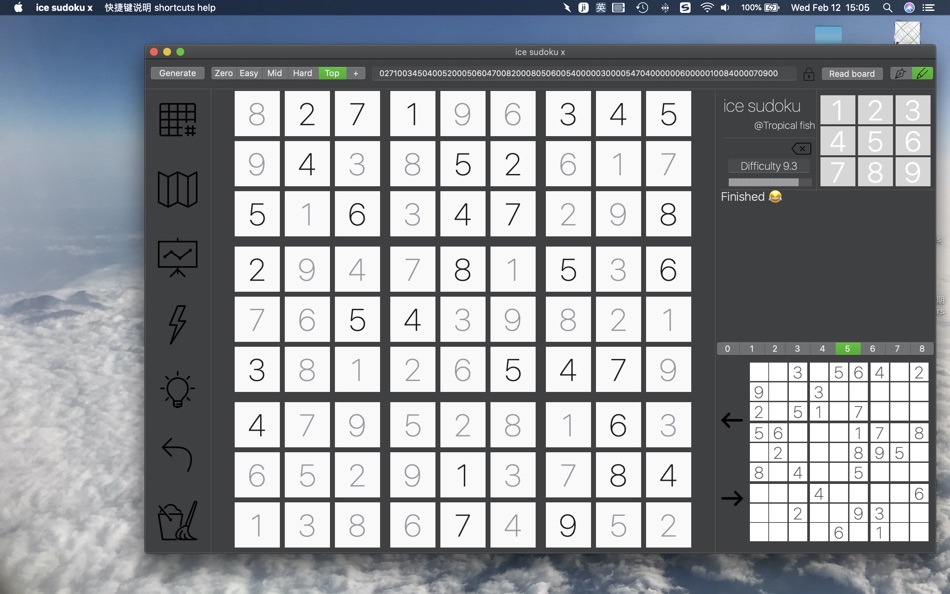
Task: Open the desktop blue folder icon
Action: click(x=828, y=35)
